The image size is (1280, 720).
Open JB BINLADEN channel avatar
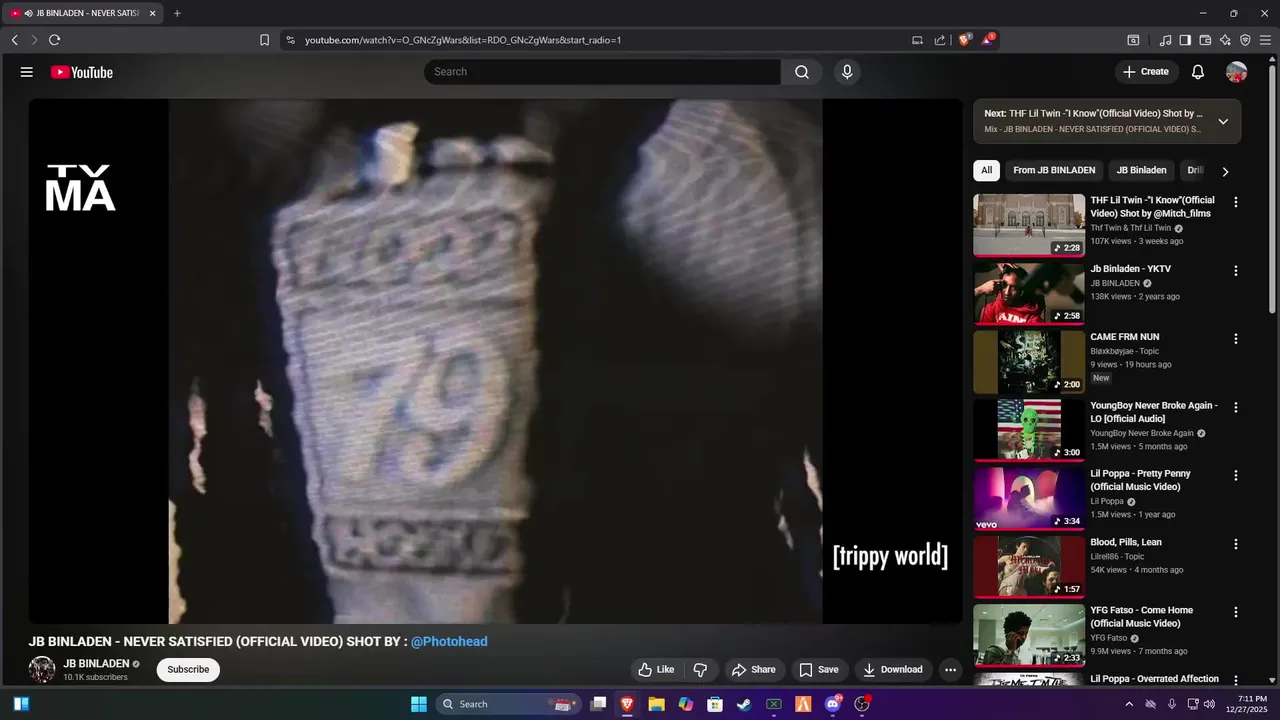[x=42, y=670]
